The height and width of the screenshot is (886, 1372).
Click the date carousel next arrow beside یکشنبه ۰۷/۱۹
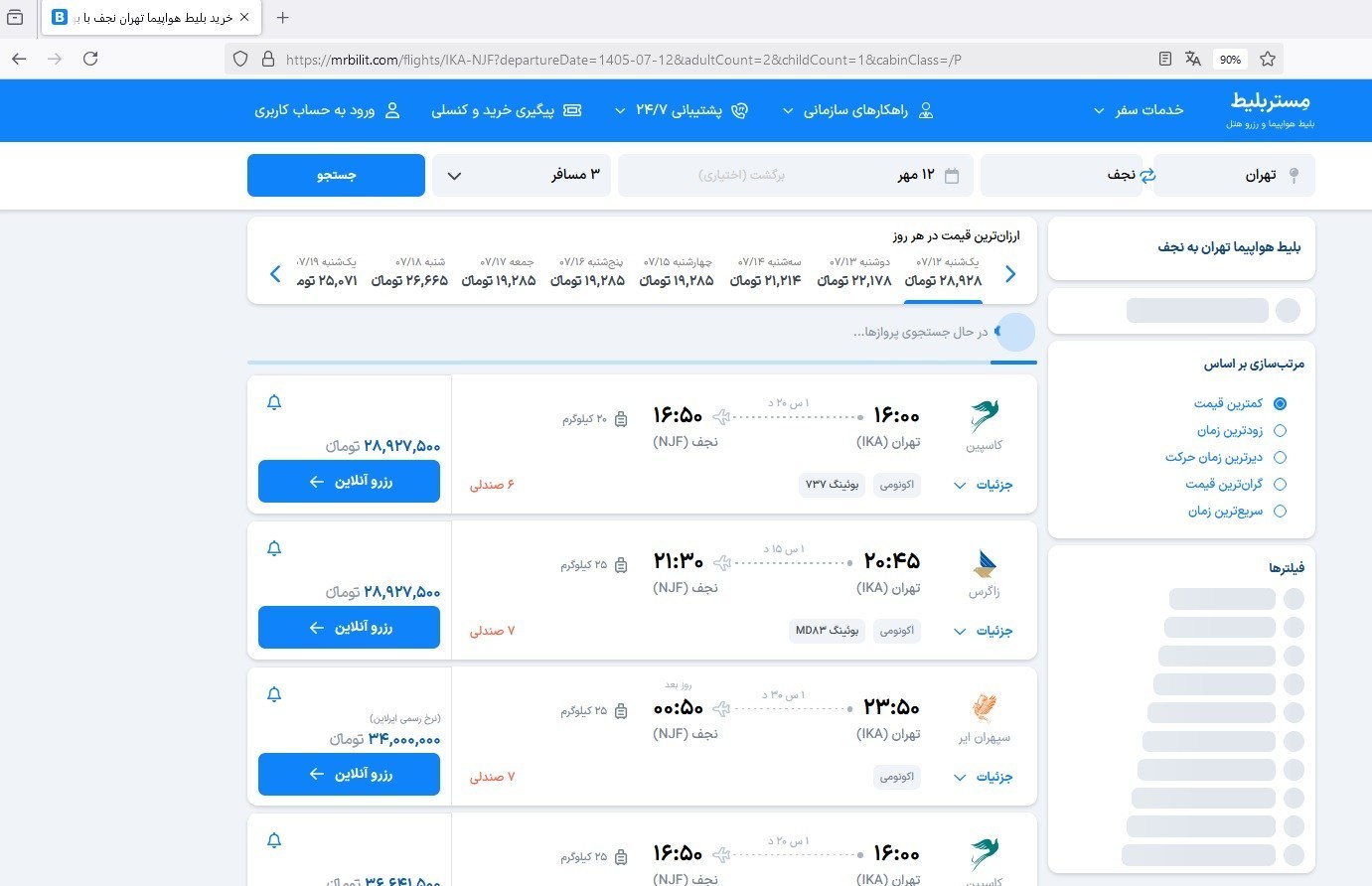(x=275, y=274)
